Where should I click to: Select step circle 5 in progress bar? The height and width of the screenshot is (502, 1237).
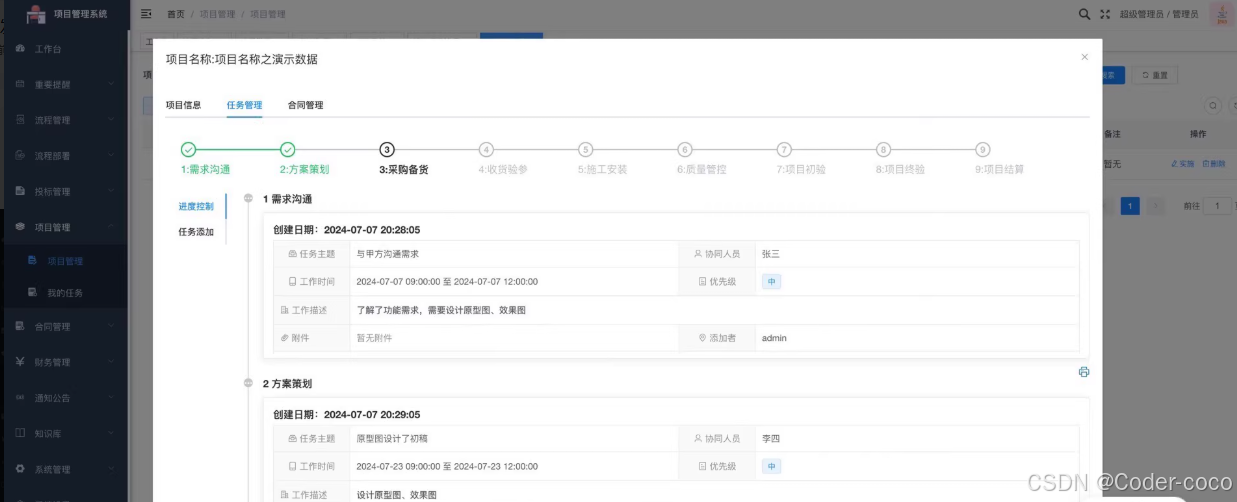(x=586, y=150)
